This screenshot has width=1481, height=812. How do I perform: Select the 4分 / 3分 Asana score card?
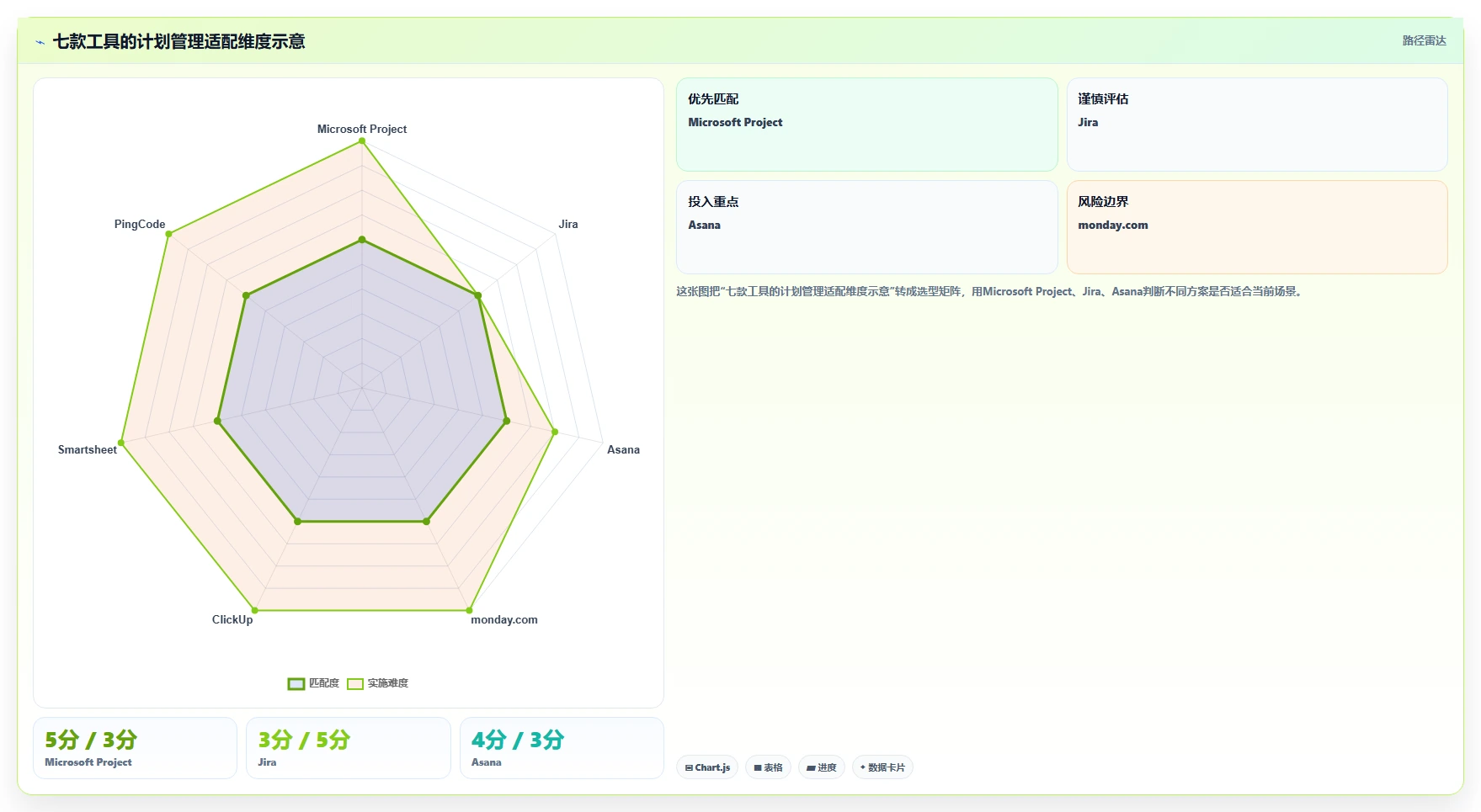pos(562,748)
